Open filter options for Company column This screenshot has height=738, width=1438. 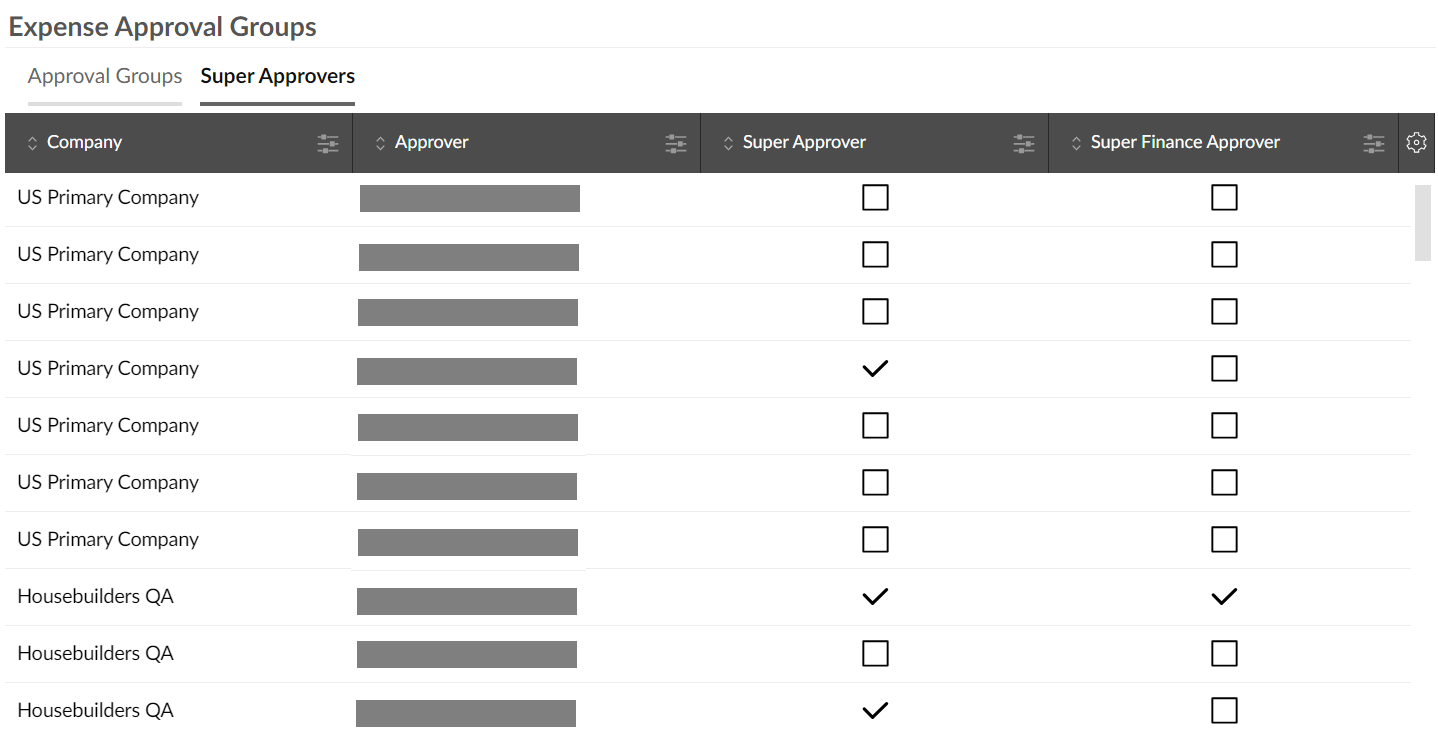pos(328,144)
